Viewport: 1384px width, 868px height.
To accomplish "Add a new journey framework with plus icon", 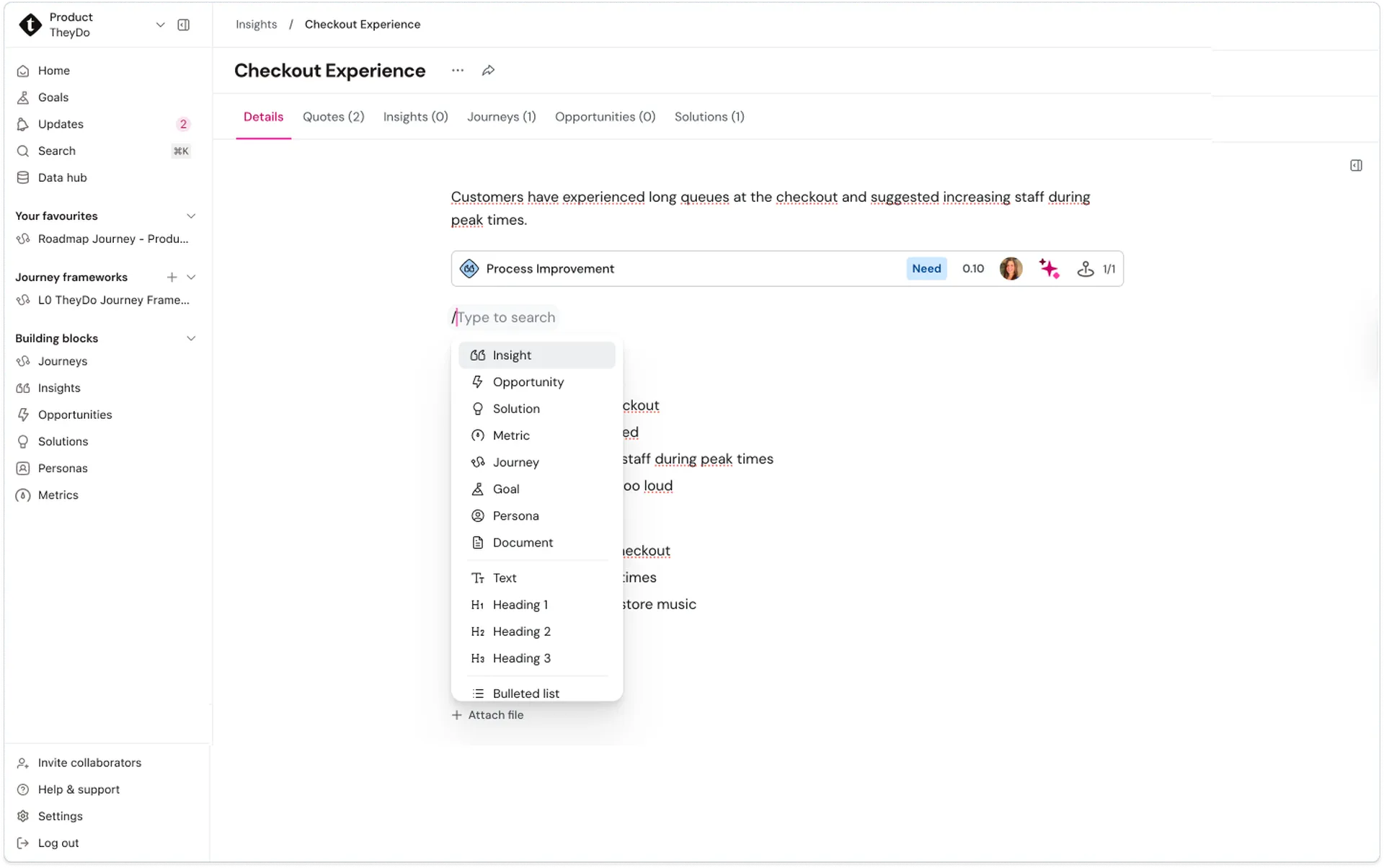I will (172, 278).
